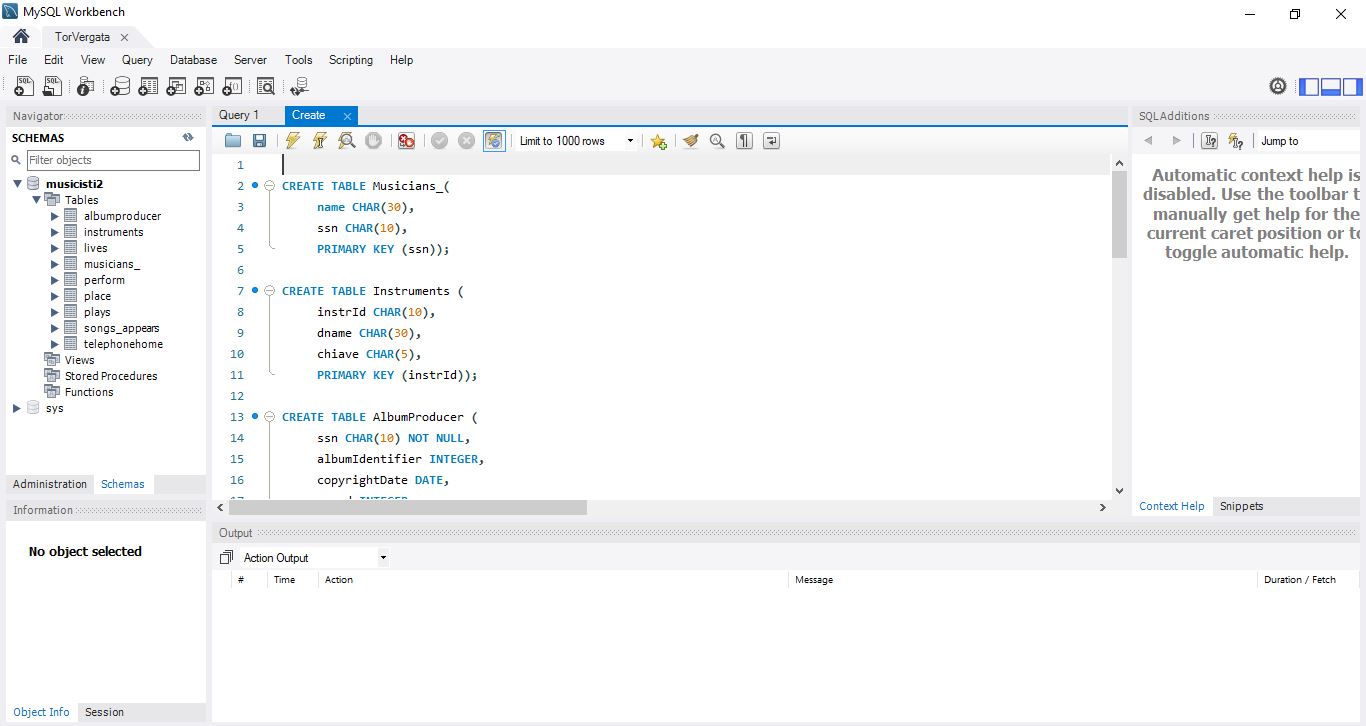This screenshot has height=726, width=1366.
Task: Open the table data search icon
Action: pyautogui.click(x=266, y=86)
